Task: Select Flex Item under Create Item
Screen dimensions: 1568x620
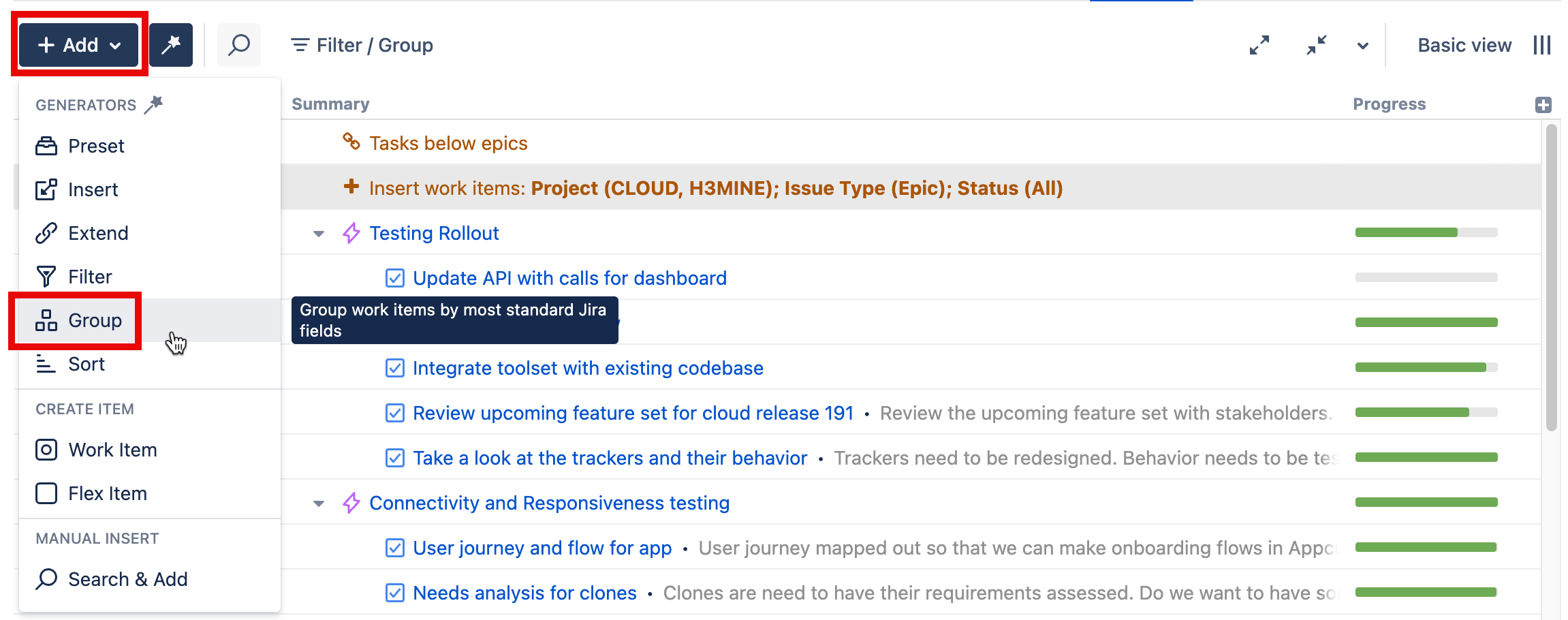Action: coord(107,493)
